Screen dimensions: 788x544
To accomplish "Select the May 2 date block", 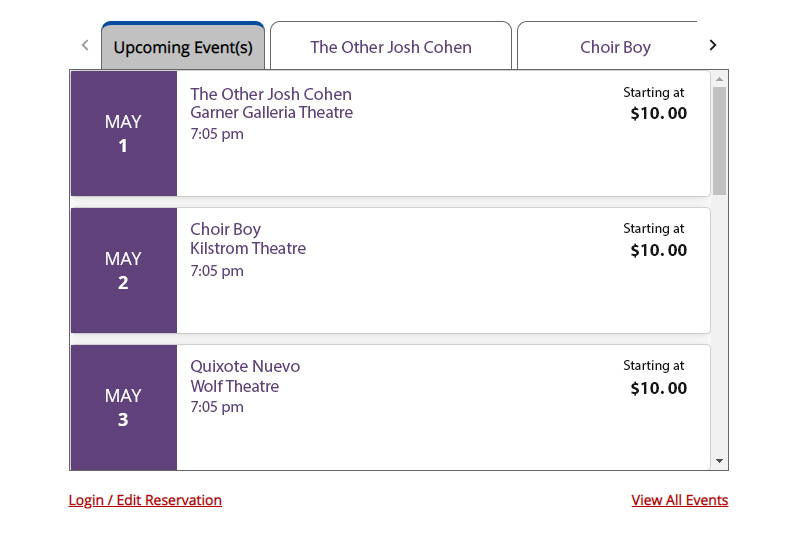I will [123, 270].
